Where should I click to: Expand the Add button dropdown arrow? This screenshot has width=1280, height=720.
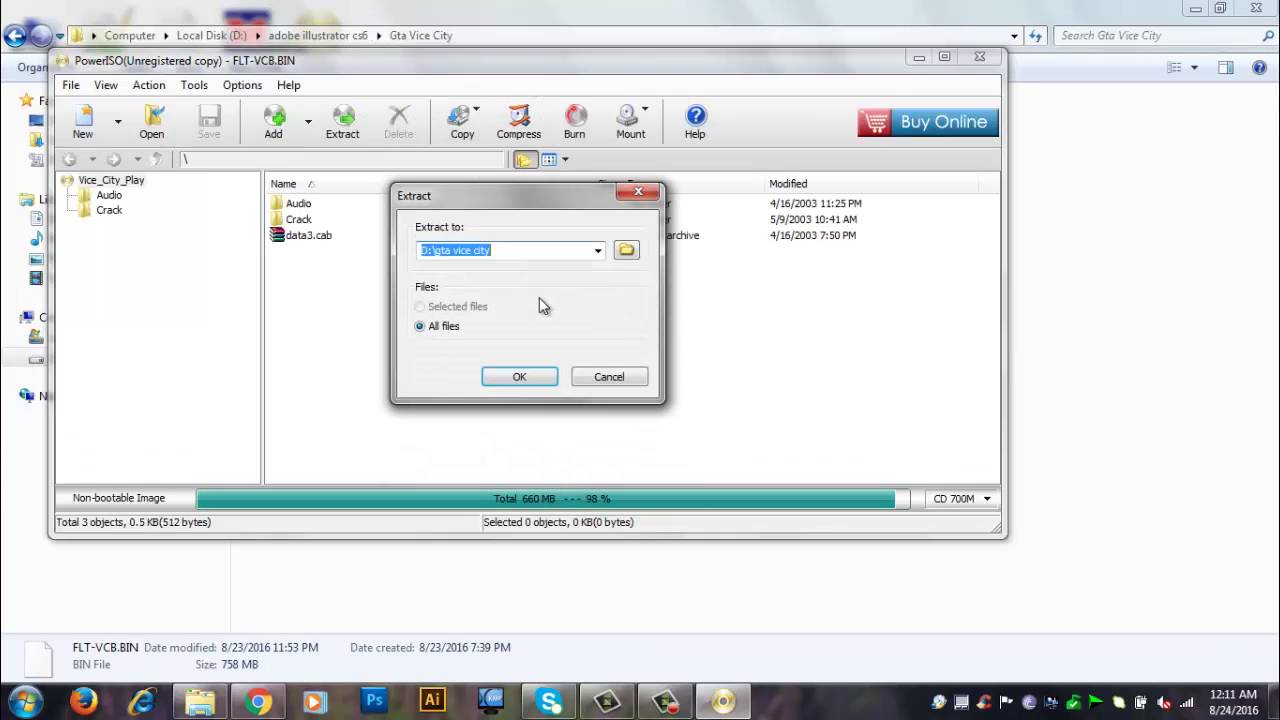(x=308, y=120)
